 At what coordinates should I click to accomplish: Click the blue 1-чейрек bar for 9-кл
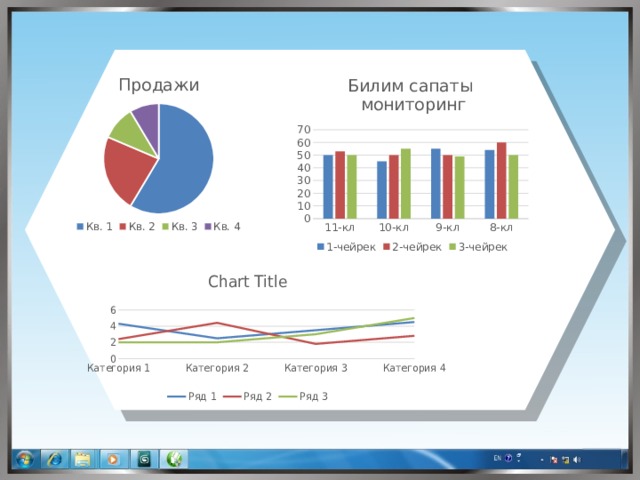click(436, 184)
